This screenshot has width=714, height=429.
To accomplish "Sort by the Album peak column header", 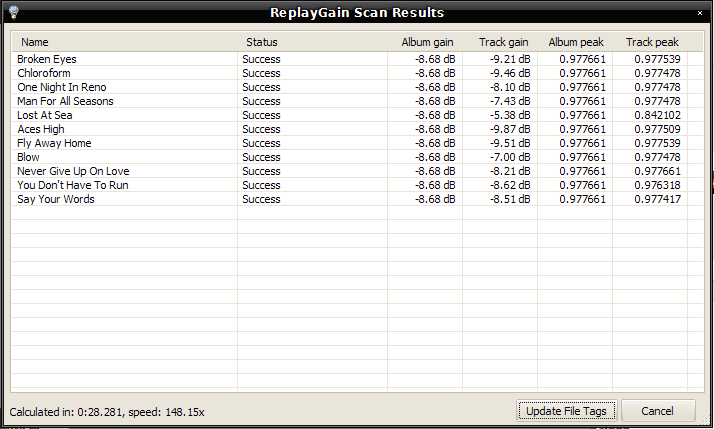I will coord(576,42).
